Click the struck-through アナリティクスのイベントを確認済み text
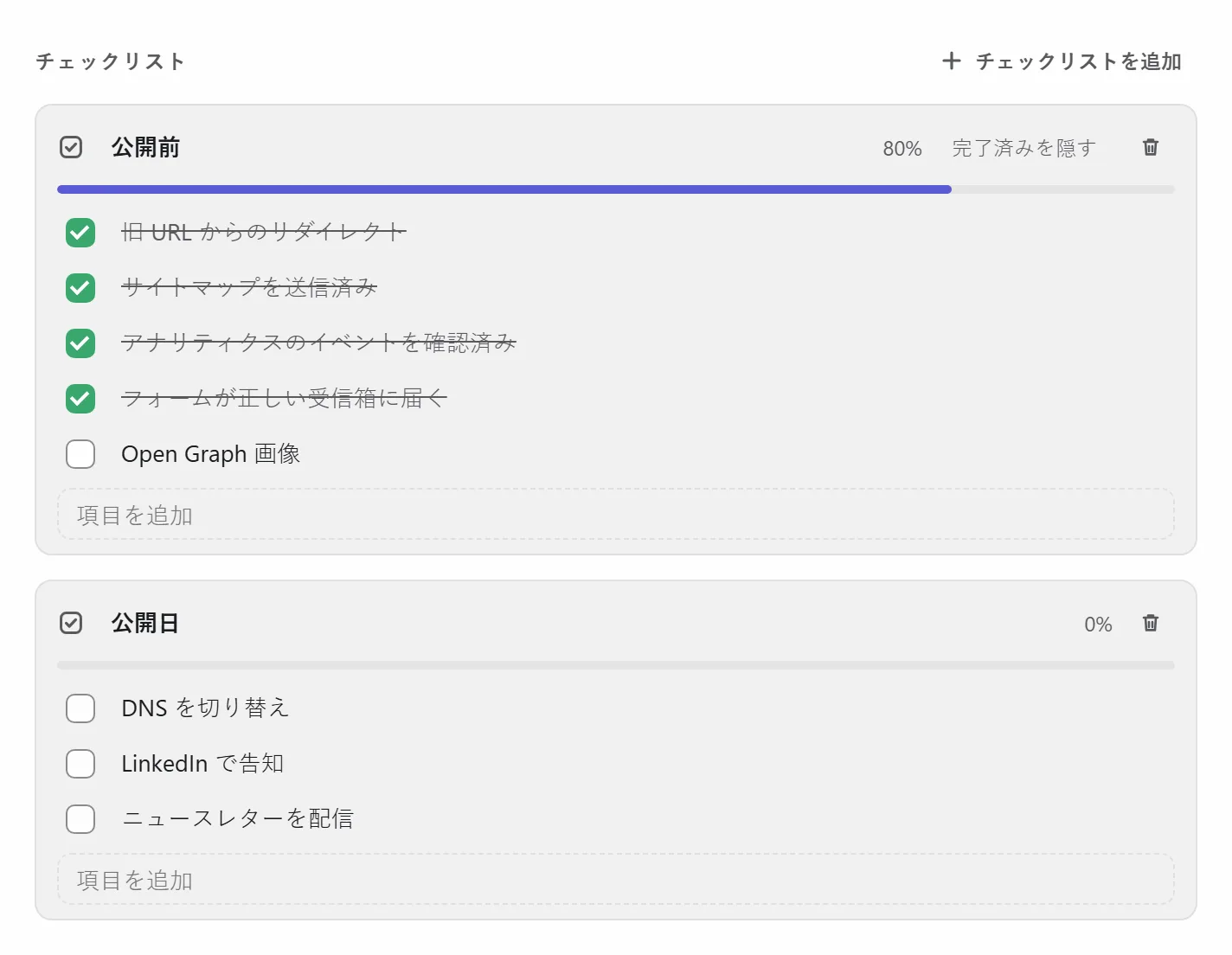The image size is (1232, 955). click(318, 343)
